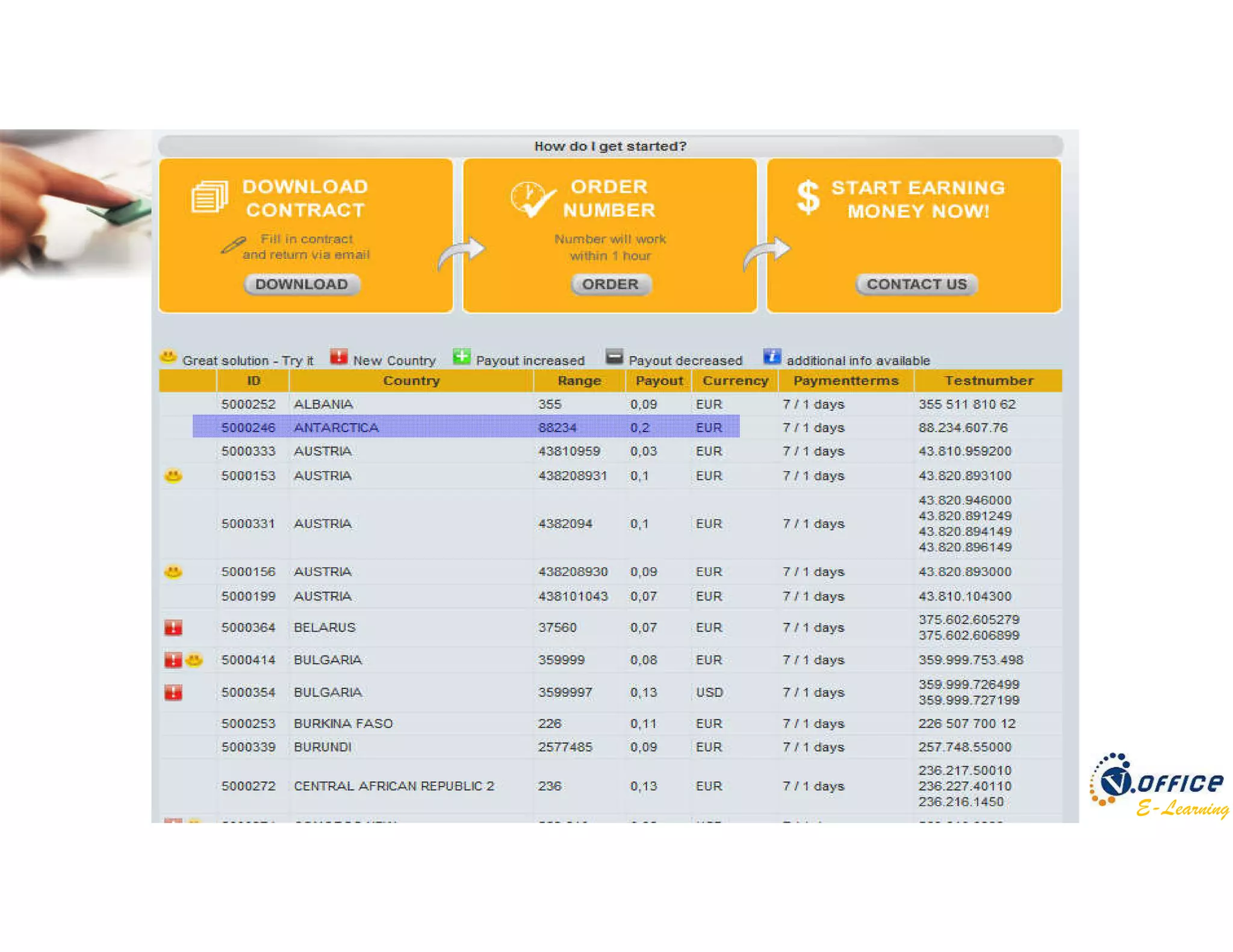Click the smiley icon in BULGARIA row 5000414
This screenshot has height=952, width=1233.
pyautogui.click(x=194, y=660)
